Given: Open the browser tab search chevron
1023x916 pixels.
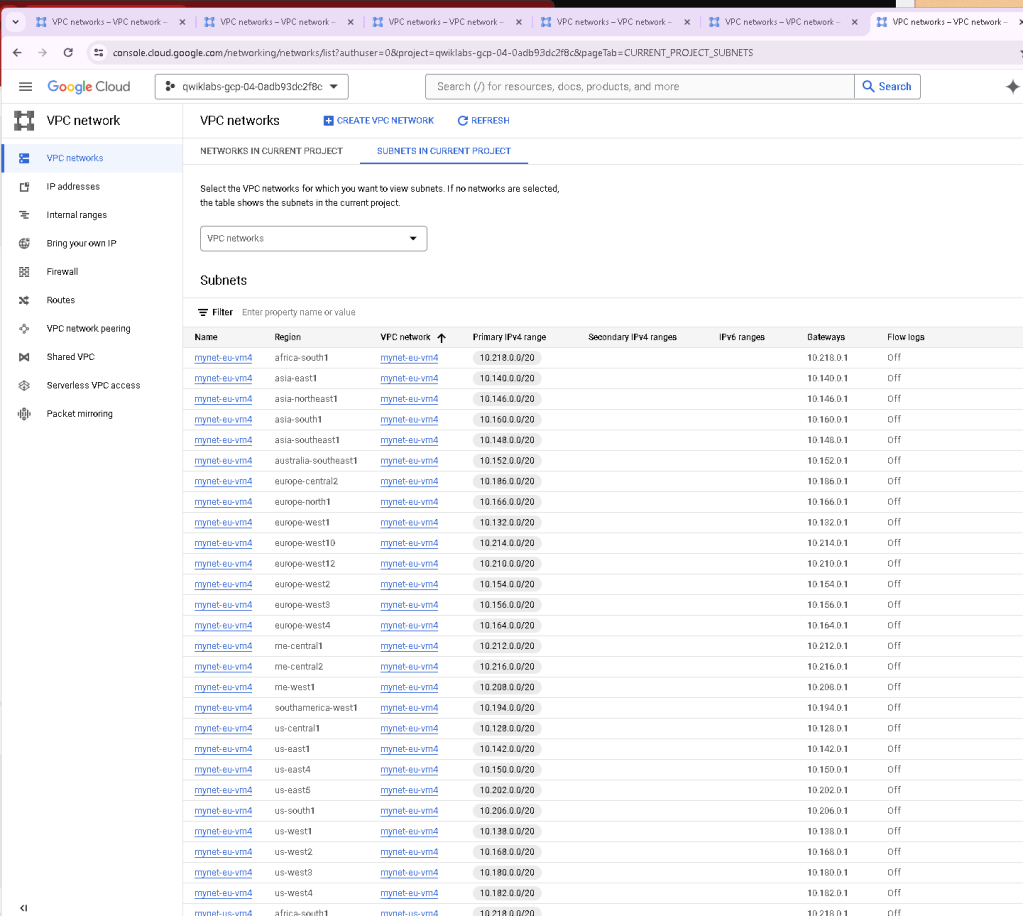Looking at the screenshot, I should click(15, 22).
